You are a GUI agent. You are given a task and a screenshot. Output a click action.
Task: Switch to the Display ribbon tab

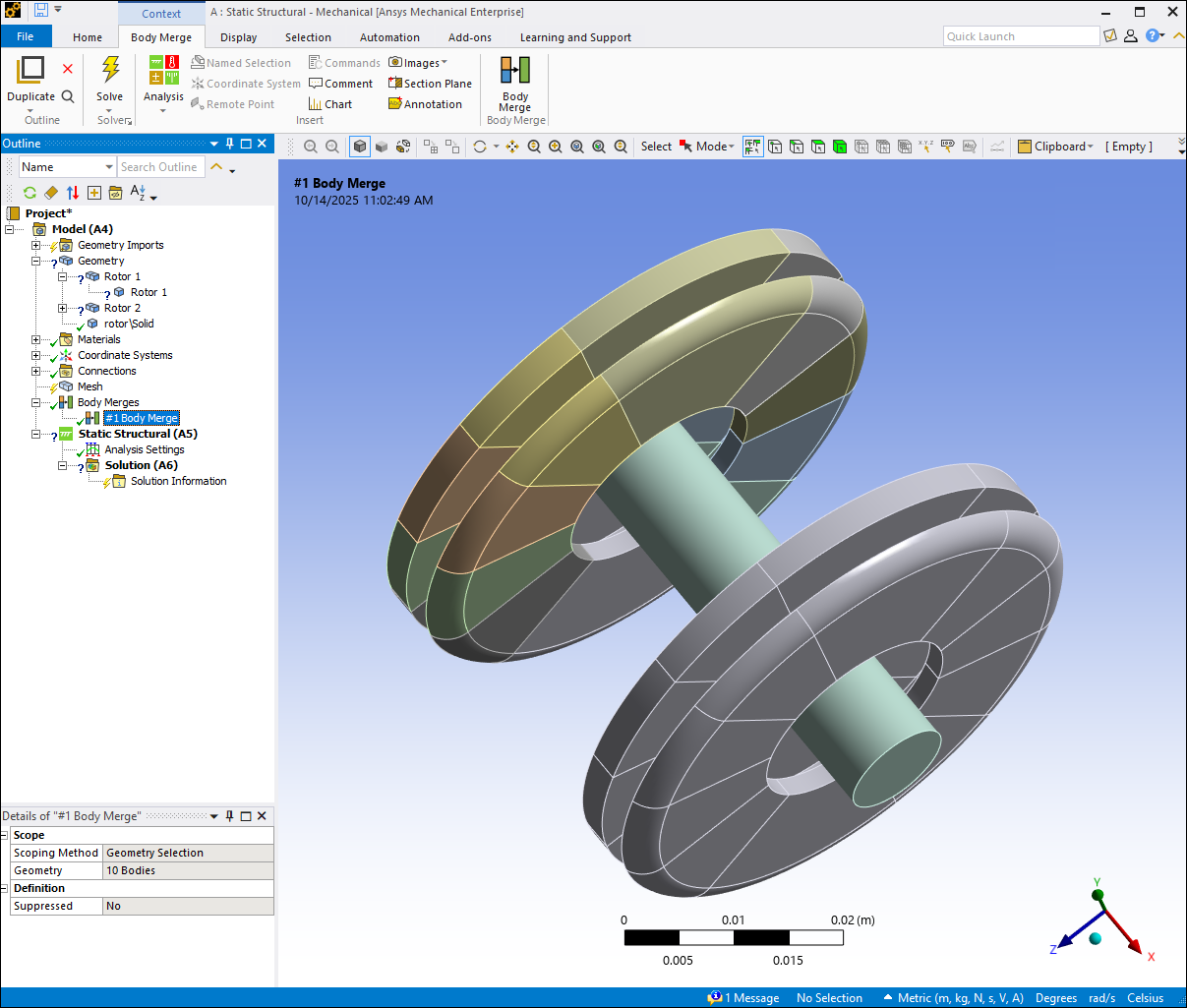238,37
